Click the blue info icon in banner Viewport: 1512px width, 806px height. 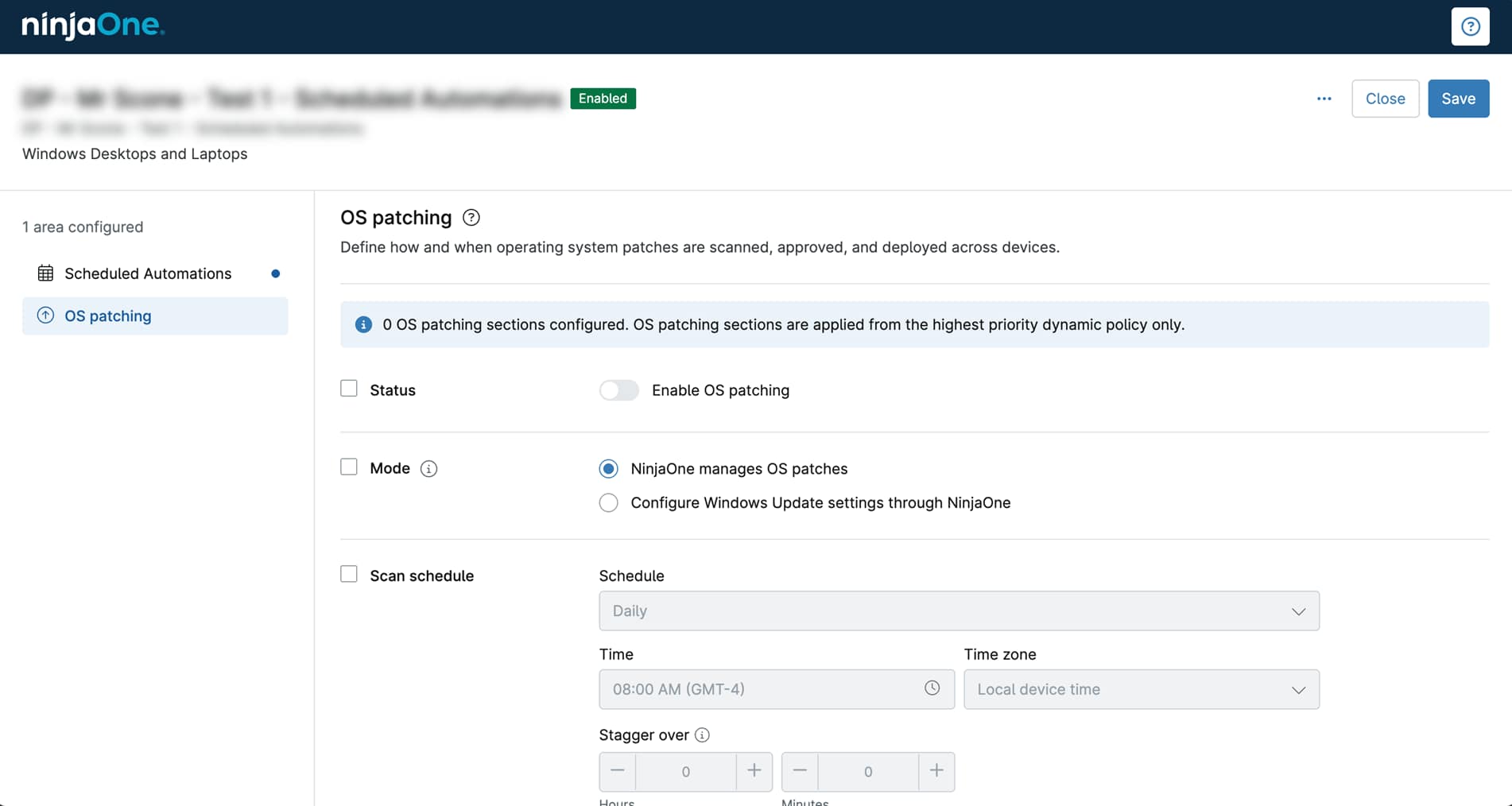(363, 324)
